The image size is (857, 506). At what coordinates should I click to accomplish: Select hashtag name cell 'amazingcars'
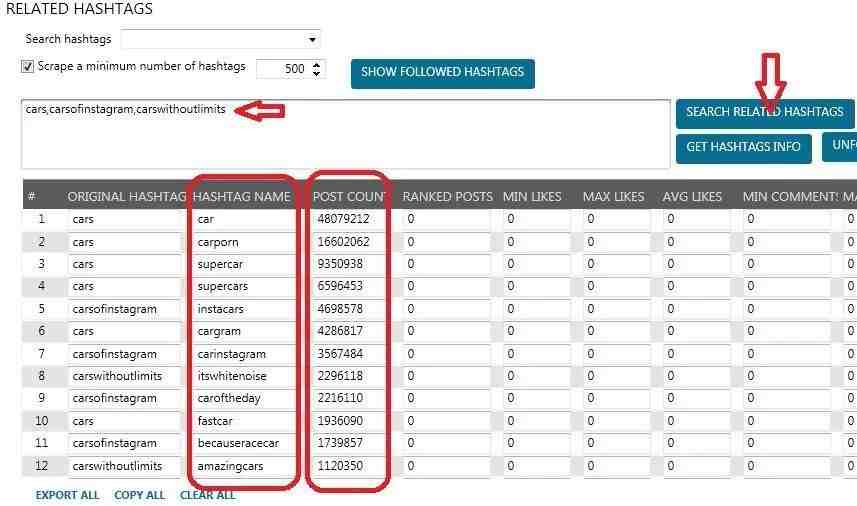pos(243,466)
